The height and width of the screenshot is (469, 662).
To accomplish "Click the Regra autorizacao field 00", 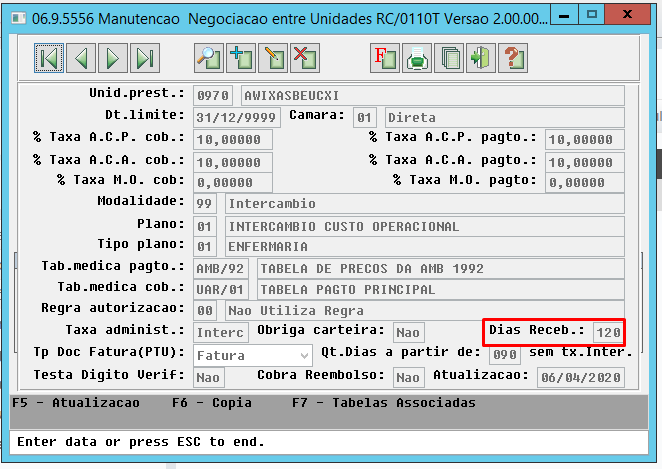I will point(205,311).
